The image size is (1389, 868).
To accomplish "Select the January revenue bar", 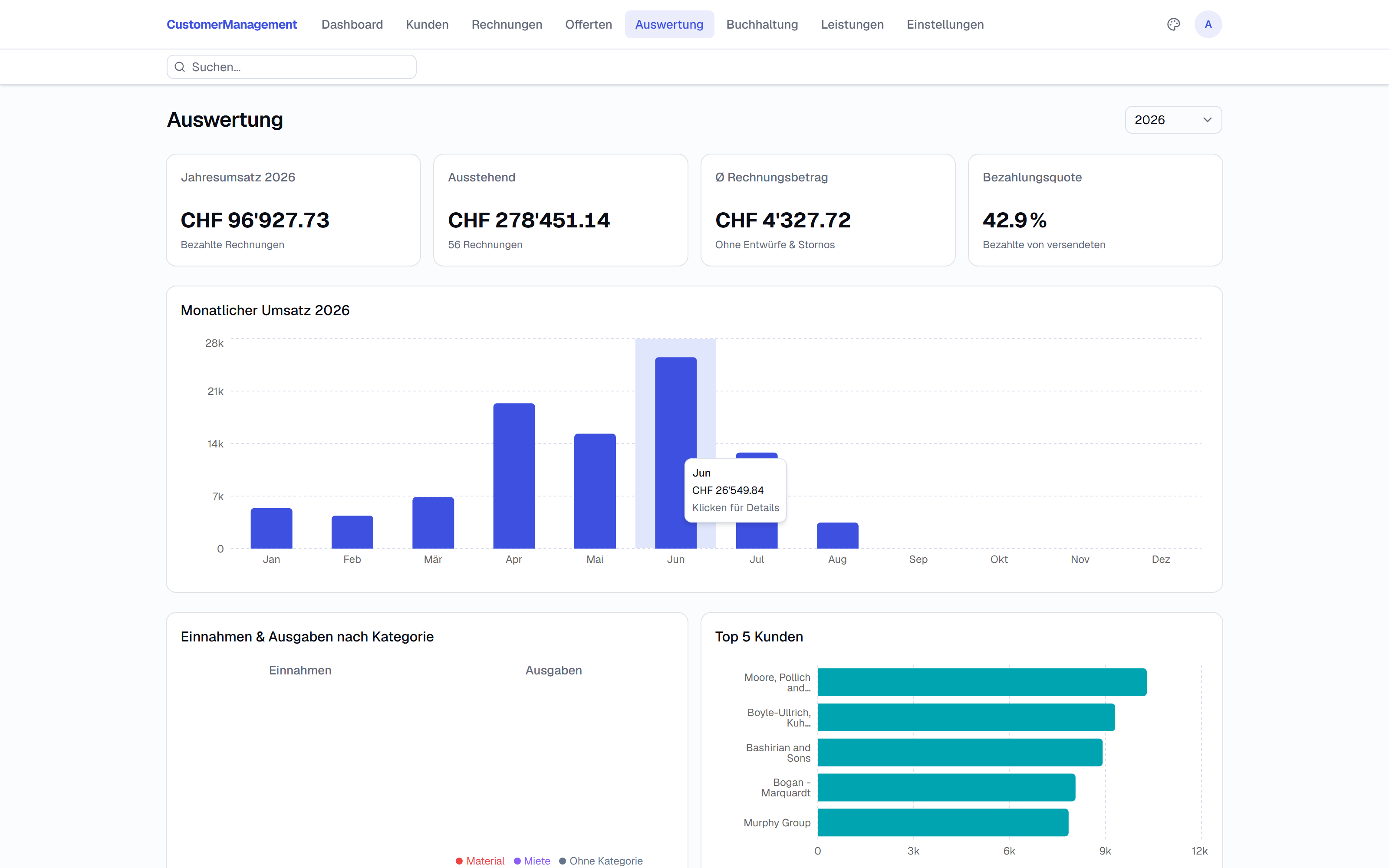I will 271,528.
